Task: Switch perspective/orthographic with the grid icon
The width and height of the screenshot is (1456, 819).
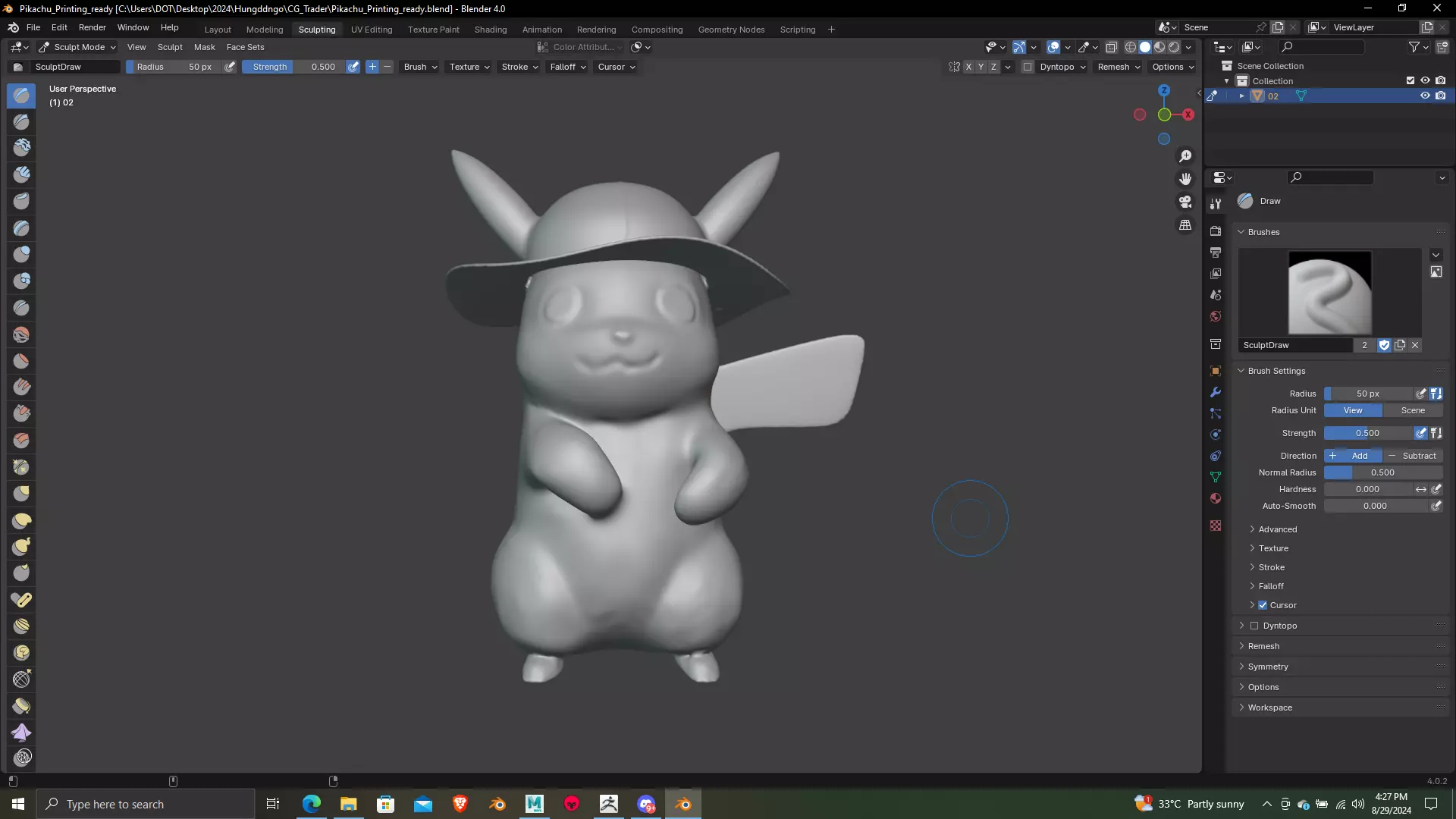Action: [x=1185, y=225]
